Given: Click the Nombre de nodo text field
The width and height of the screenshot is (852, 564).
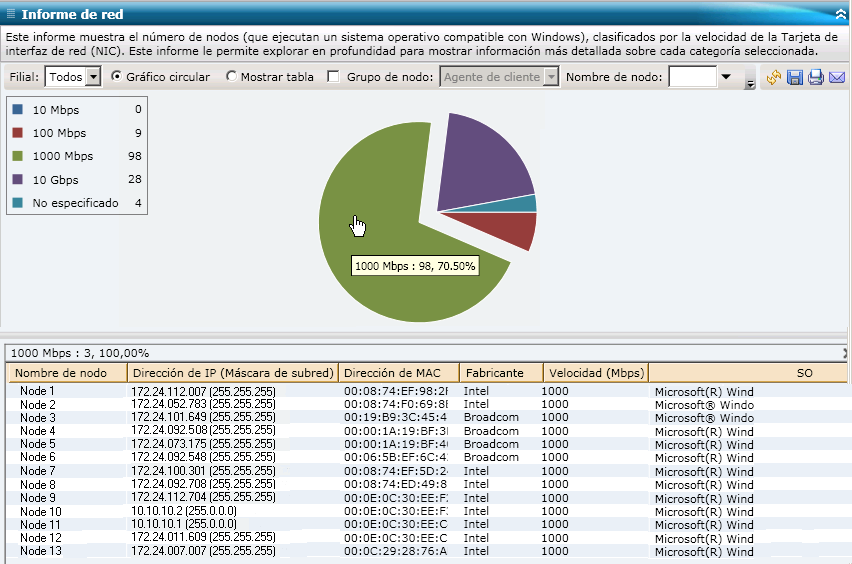Looking at the screenshot, I should (692, 77).
